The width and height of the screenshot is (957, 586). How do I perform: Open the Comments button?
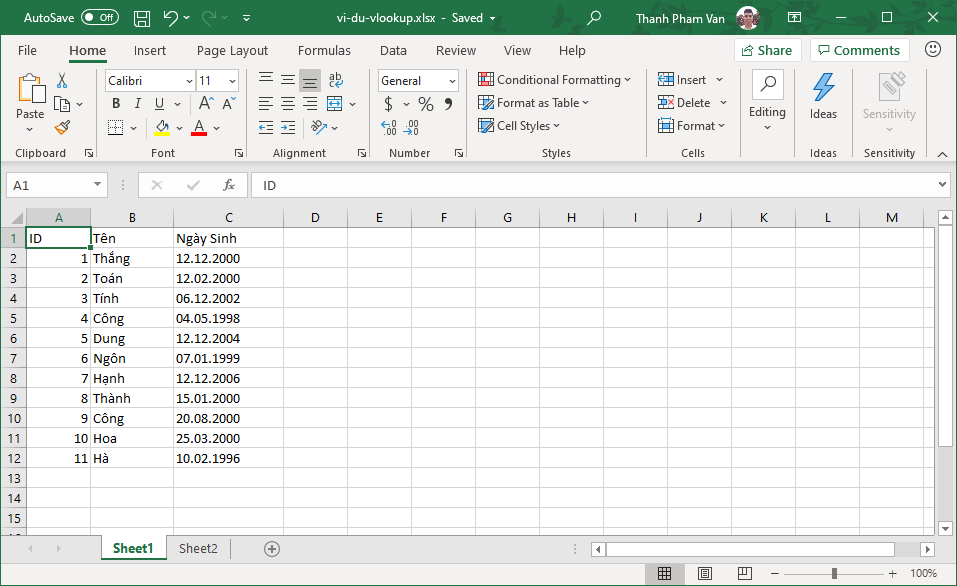coord(859,51)
